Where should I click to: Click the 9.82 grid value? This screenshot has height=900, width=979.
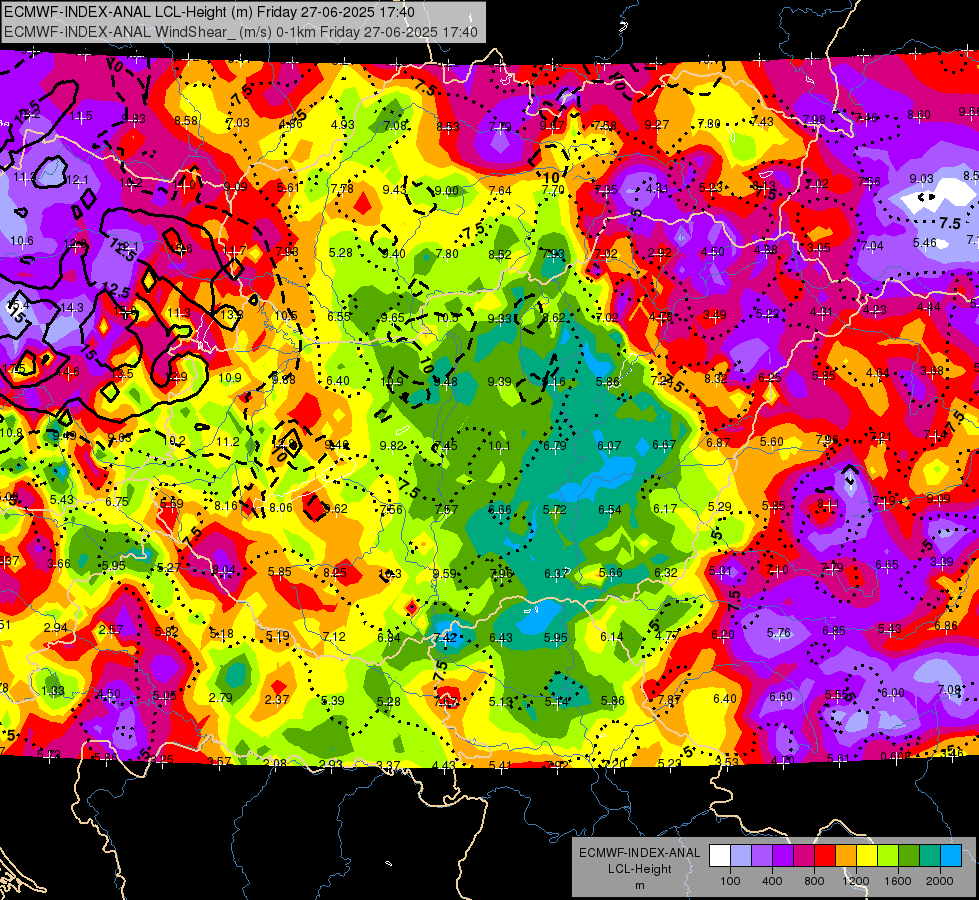(x=391, y=445)
